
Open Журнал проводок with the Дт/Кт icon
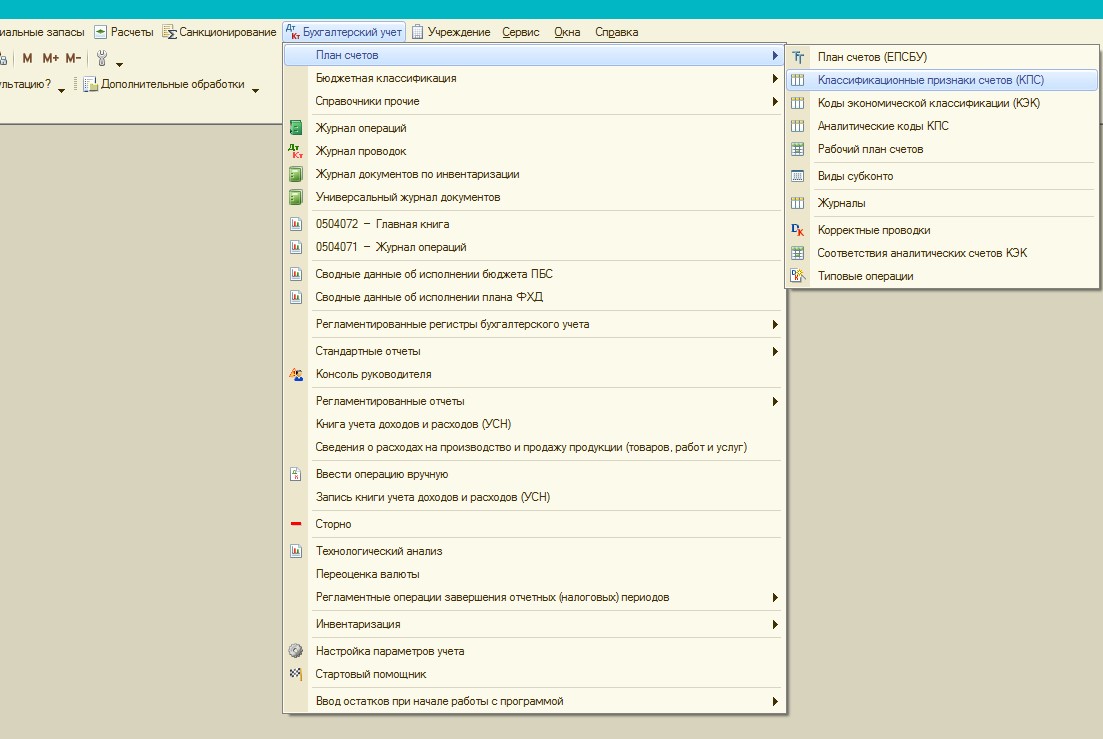[360, 151]
